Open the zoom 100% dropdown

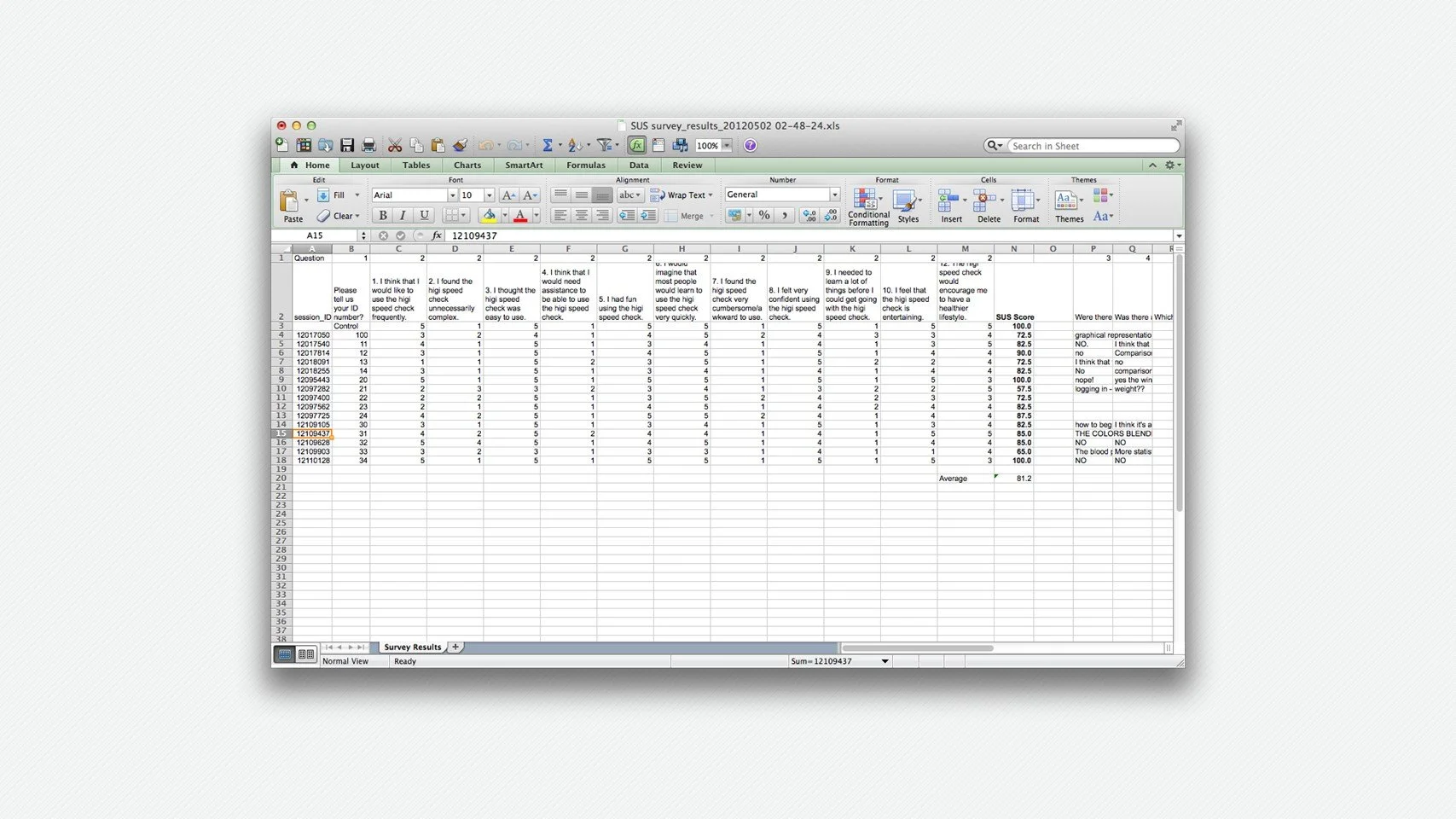(x=727, y=146)
